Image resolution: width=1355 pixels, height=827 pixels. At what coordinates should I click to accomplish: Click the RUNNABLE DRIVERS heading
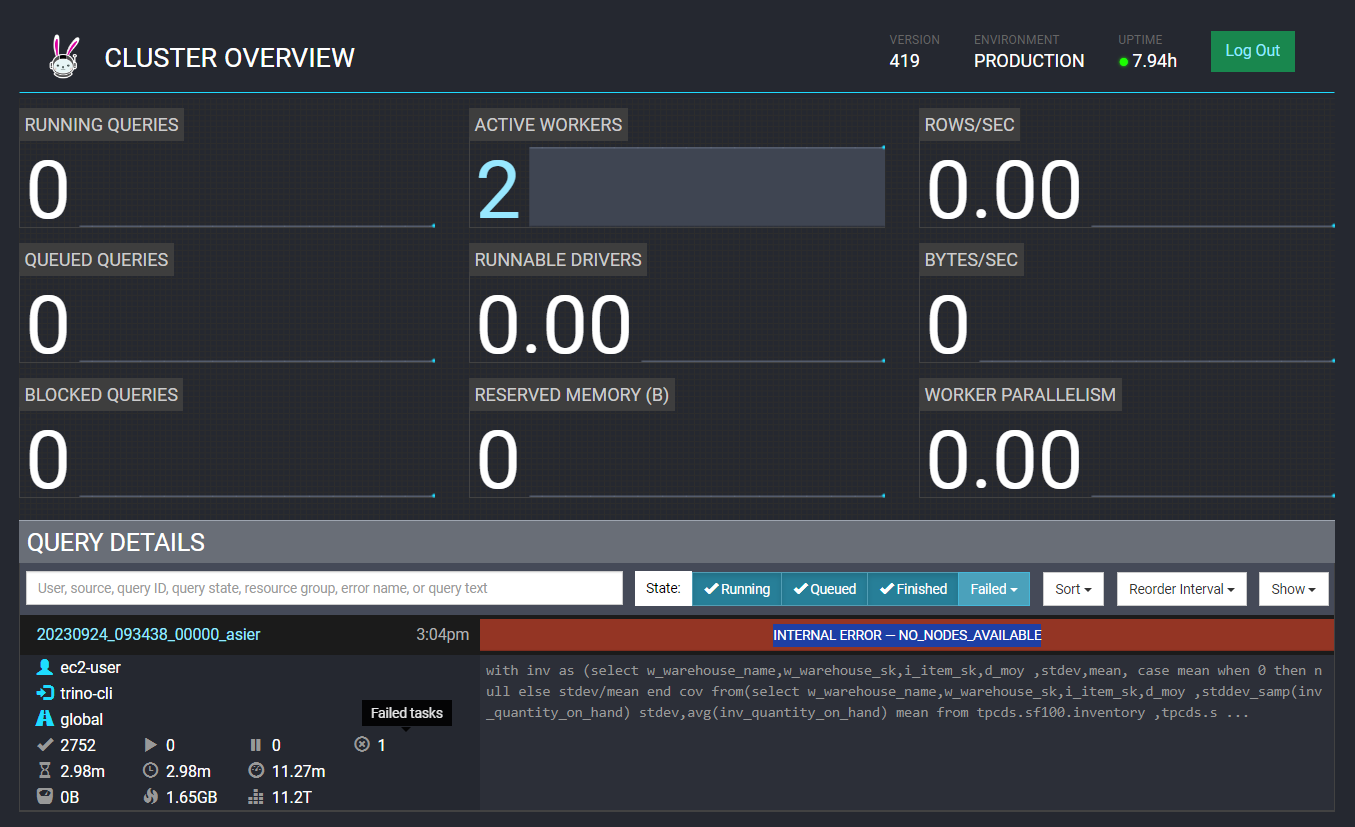pyautogui.click(x=558, y=260)
